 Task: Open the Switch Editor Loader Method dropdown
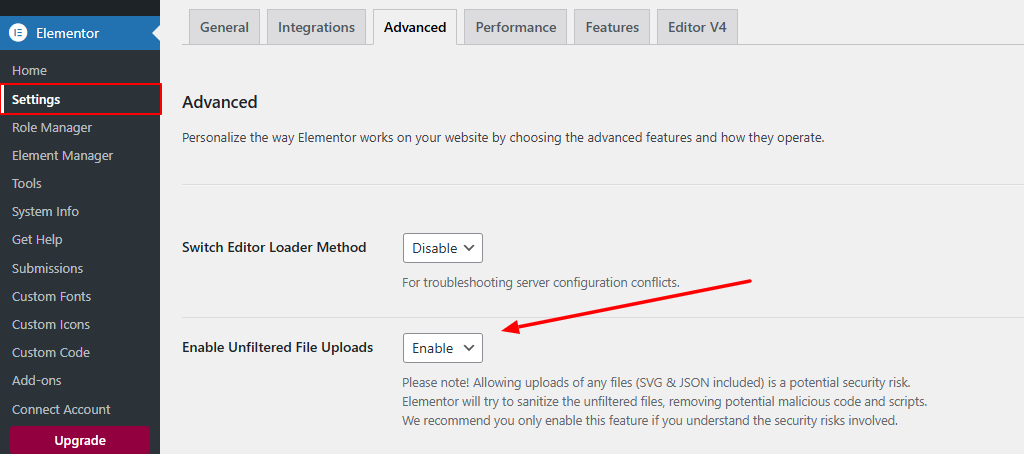(x=442, y=248)
